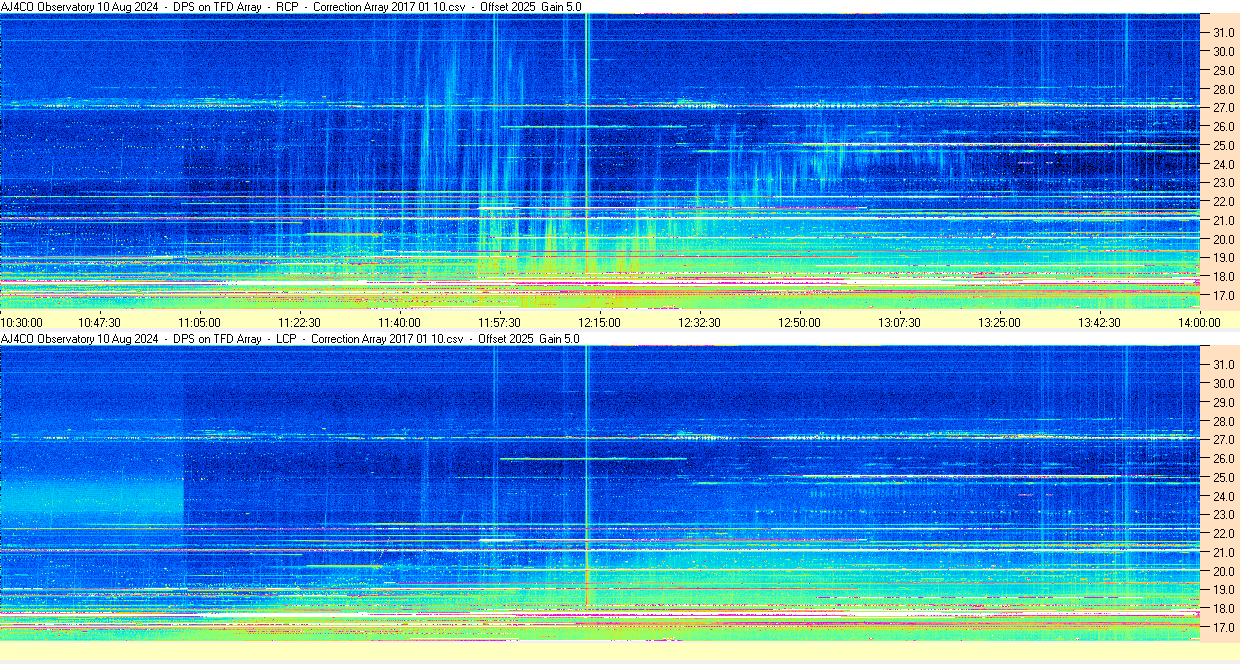Click 29.0 frequency label in LCP panel
Viewport: 1240px width, 664px height.
1222,402
